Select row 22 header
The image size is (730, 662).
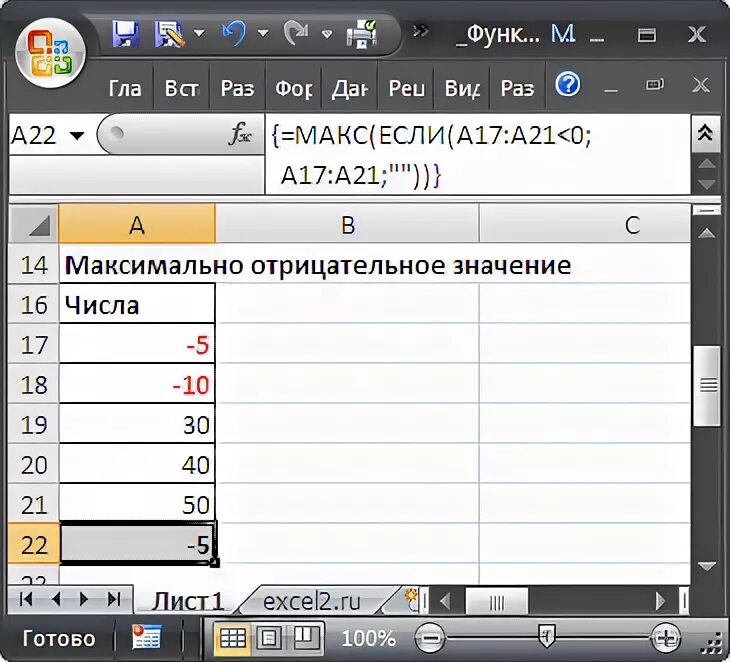34,545
